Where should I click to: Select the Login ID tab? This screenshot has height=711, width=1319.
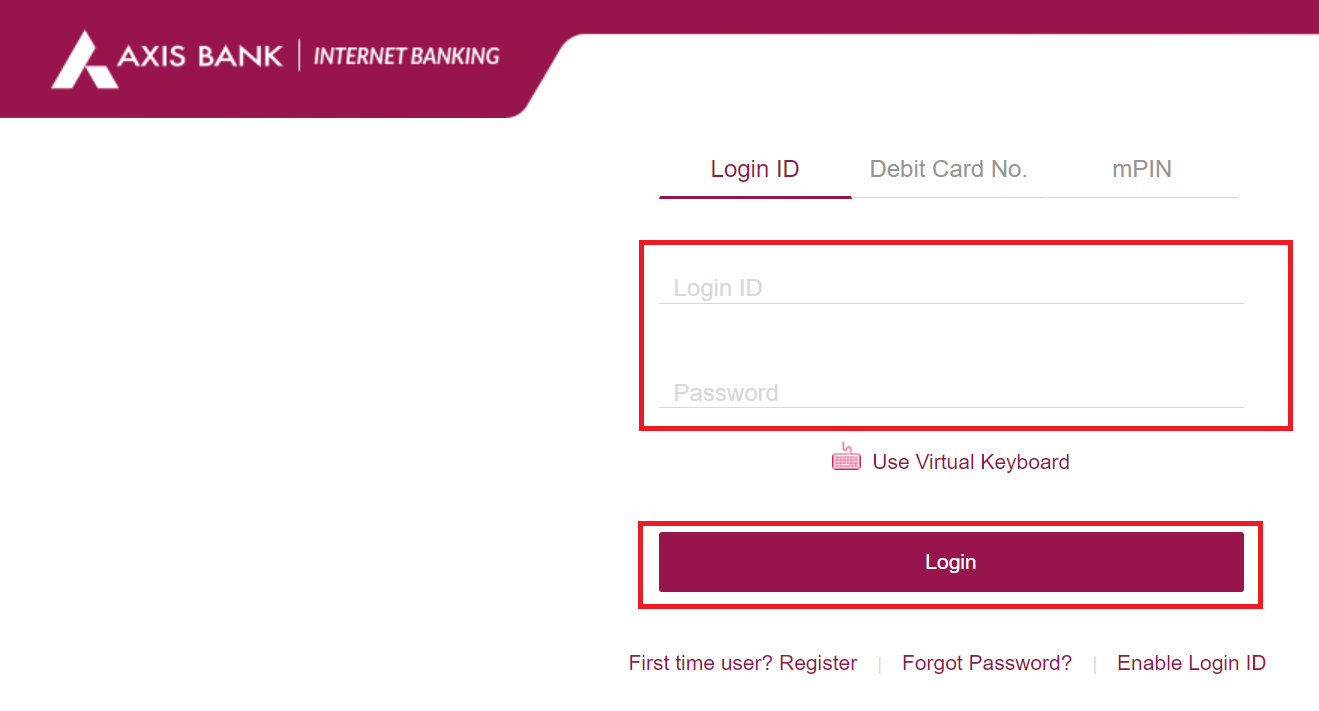(x=754, y=168)
